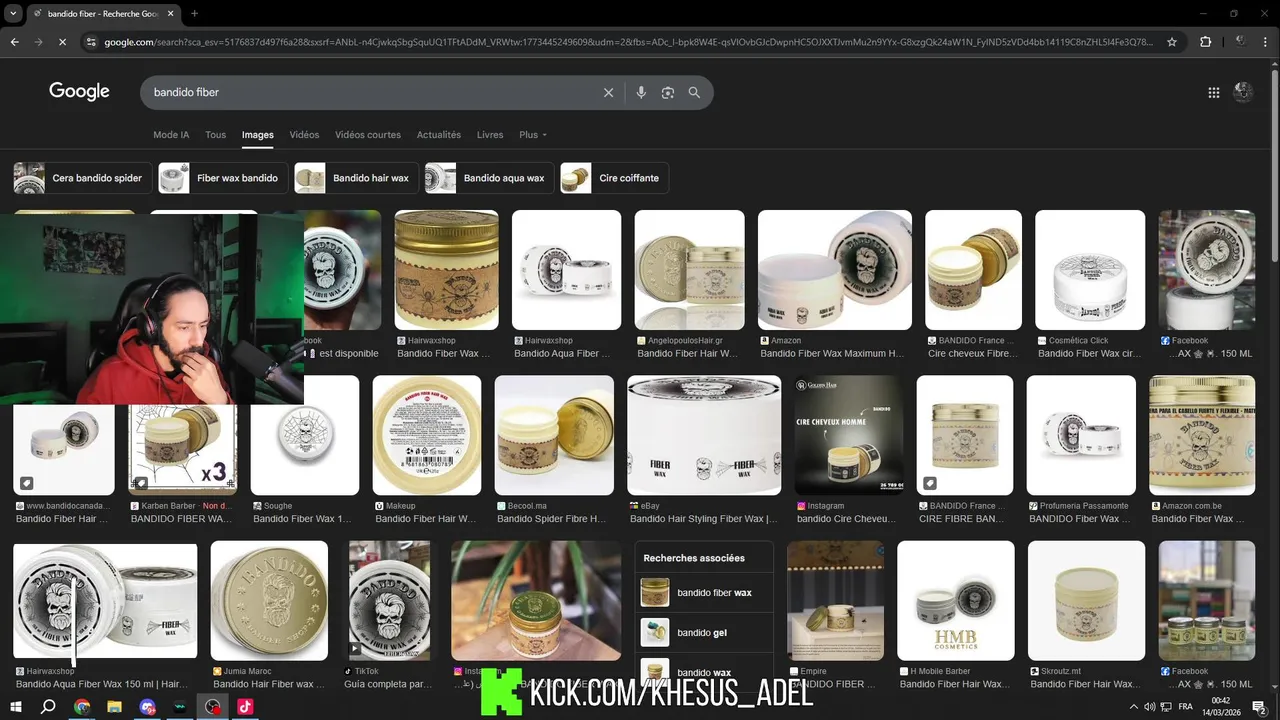Open Google Lens image search
The width and height of the screenshot is (1280, 720).
667,92
